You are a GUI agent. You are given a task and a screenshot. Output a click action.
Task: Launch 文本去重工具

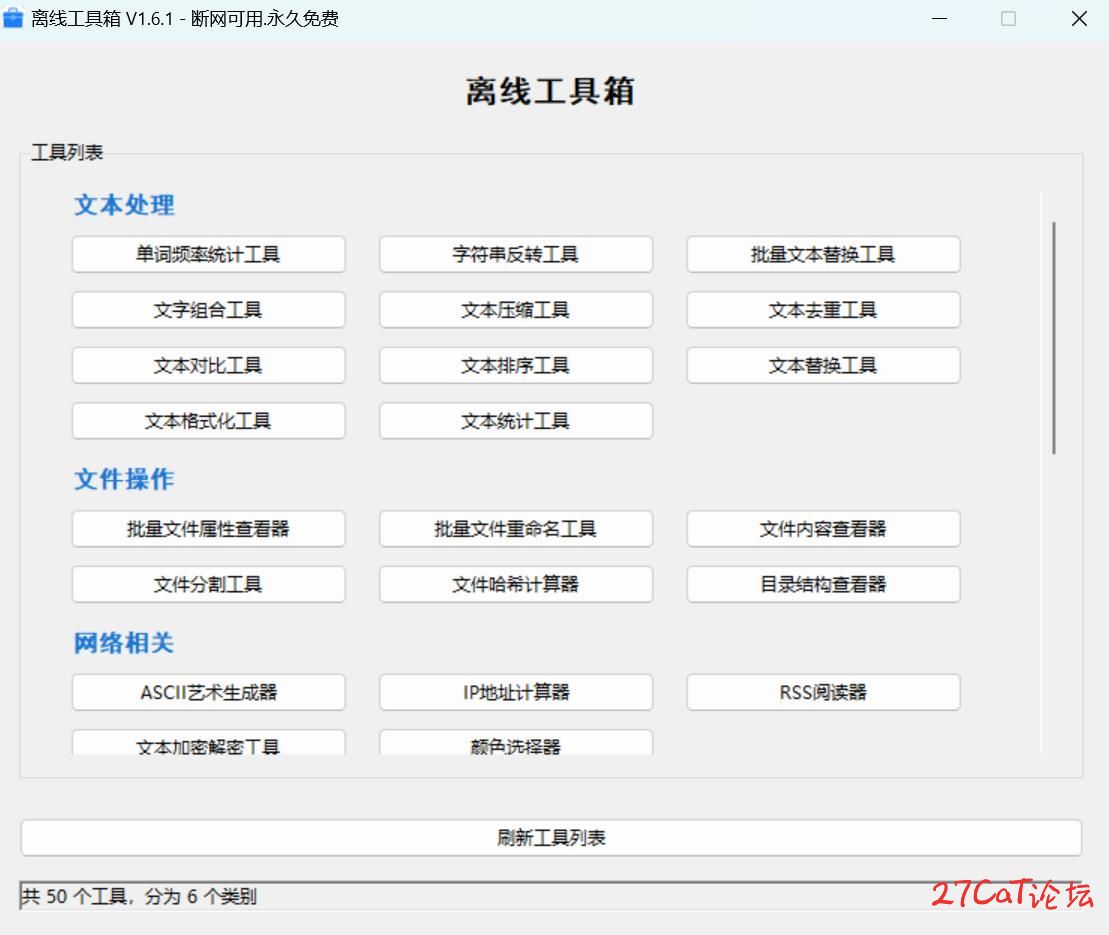tap(822, 310)
